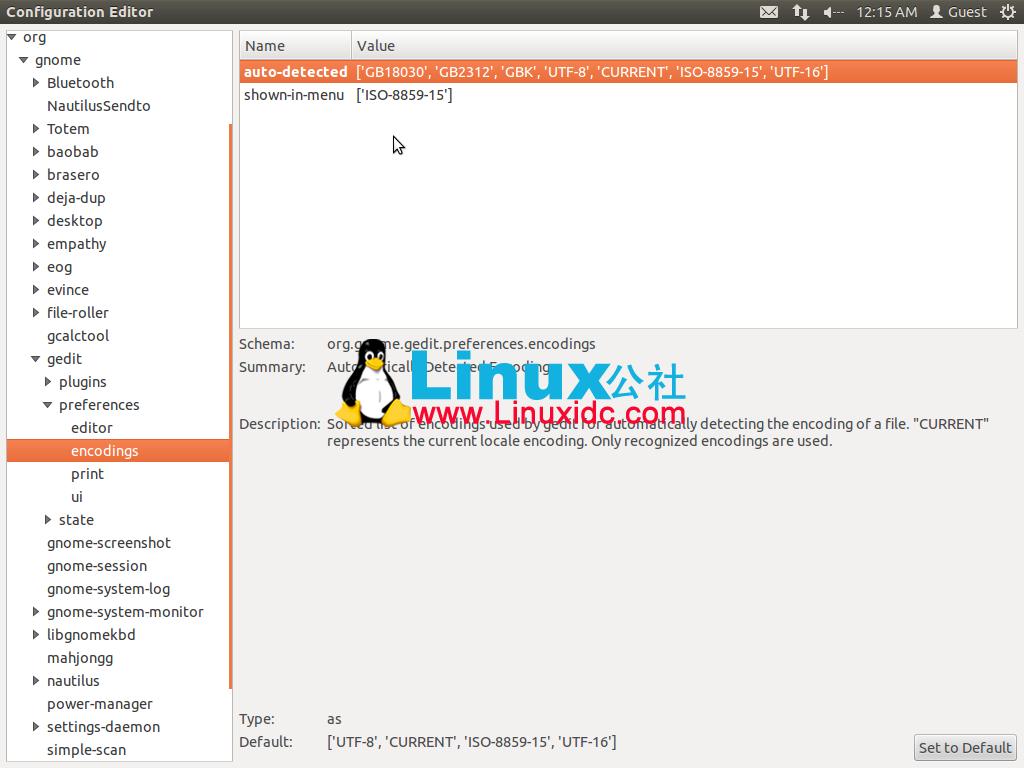Collapse the preferences branch

click(x=46, y=404)
